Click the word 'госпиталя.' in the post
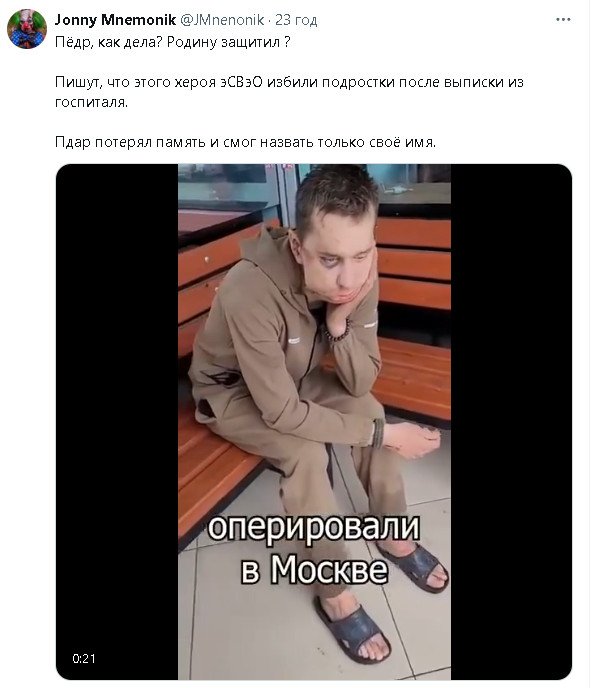The image size is (606, 688). pos(91,103)
